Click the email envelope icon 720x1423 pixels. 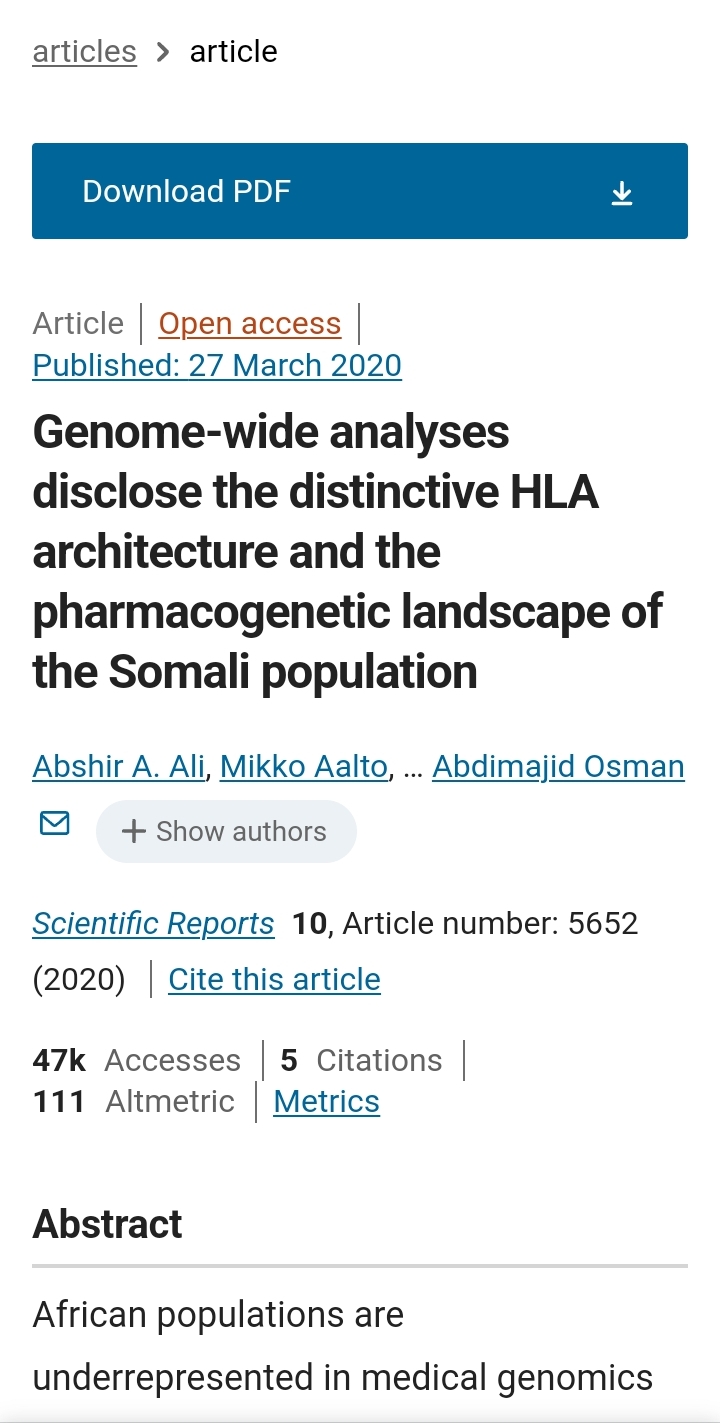(54, 824)
